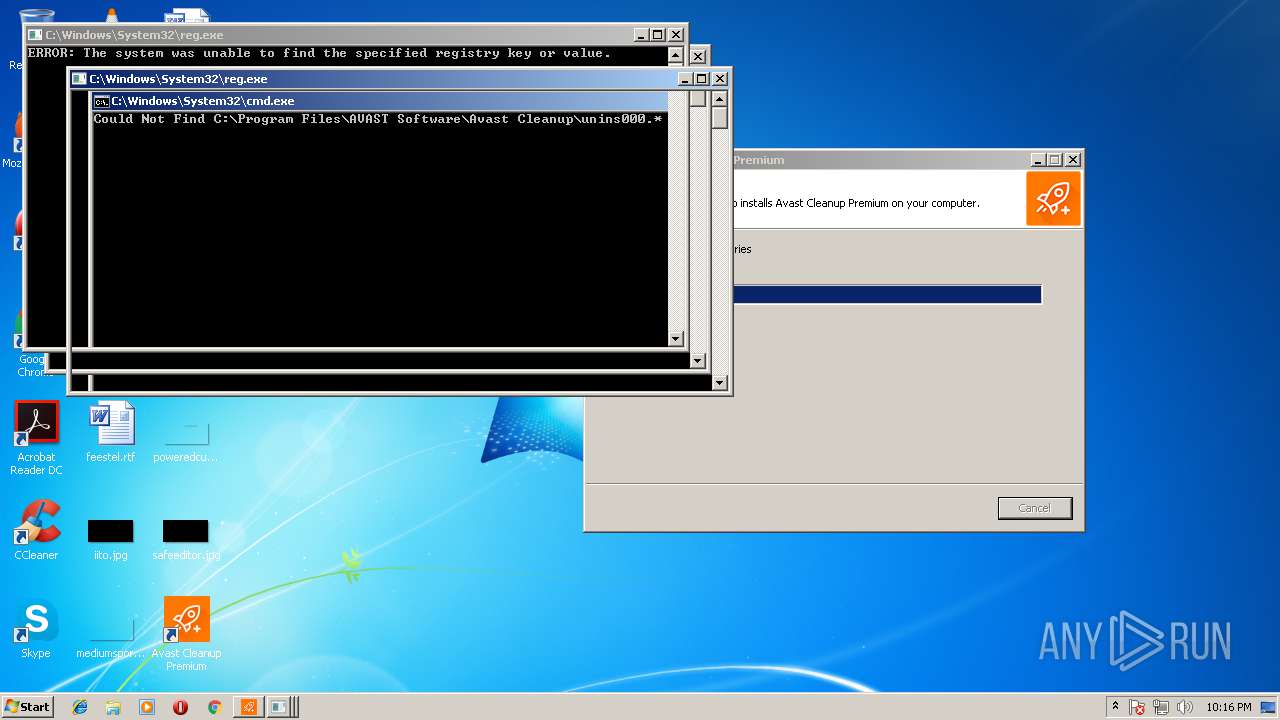Image resolution: width=1280 pixels, height=720 pixels.
Task: Minimize the Avast Cleanup Premium installer window
Action: tap(1038, 160)
